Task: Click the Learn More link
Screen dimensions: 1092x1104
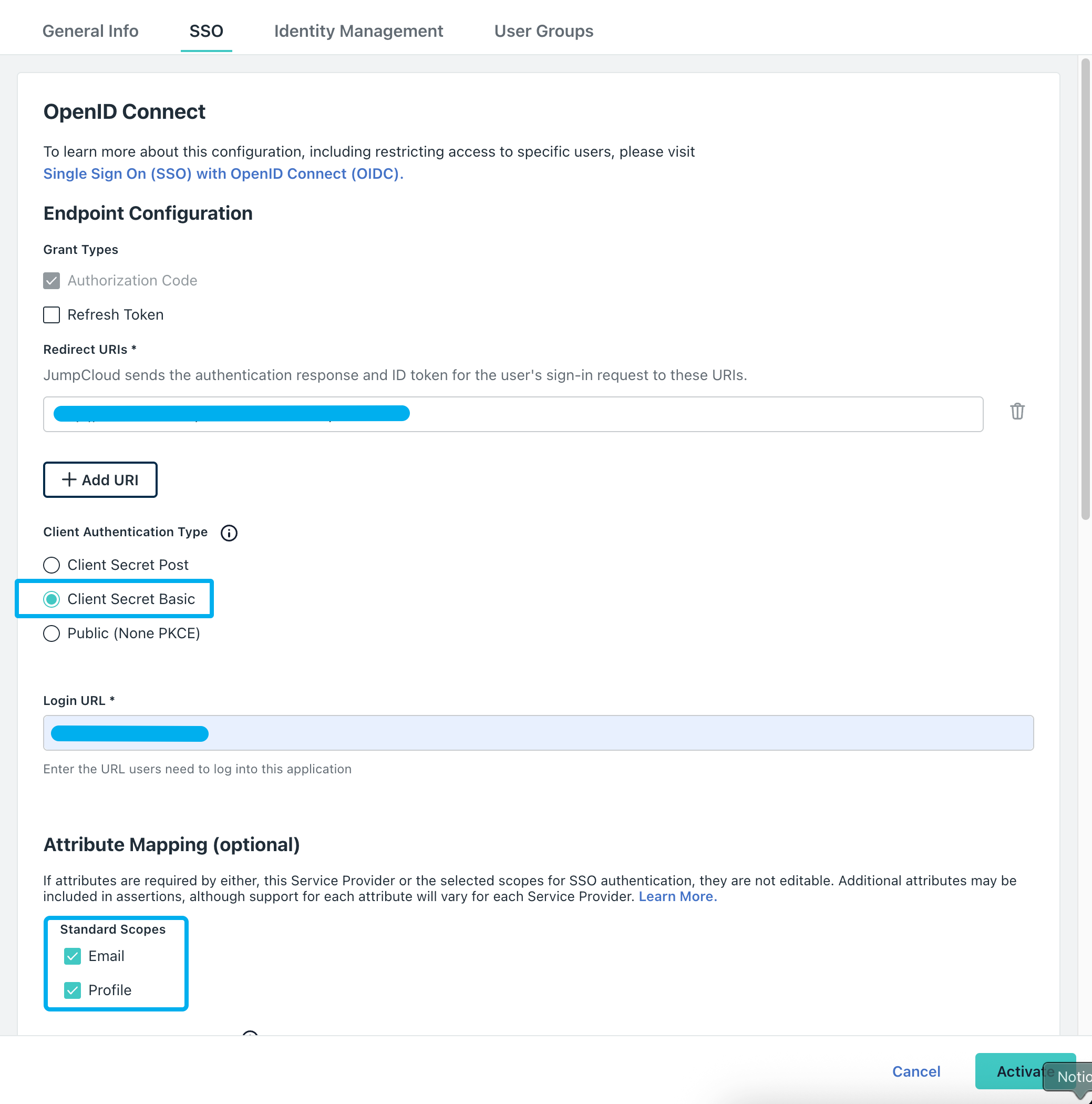Action: click(676, 896)
